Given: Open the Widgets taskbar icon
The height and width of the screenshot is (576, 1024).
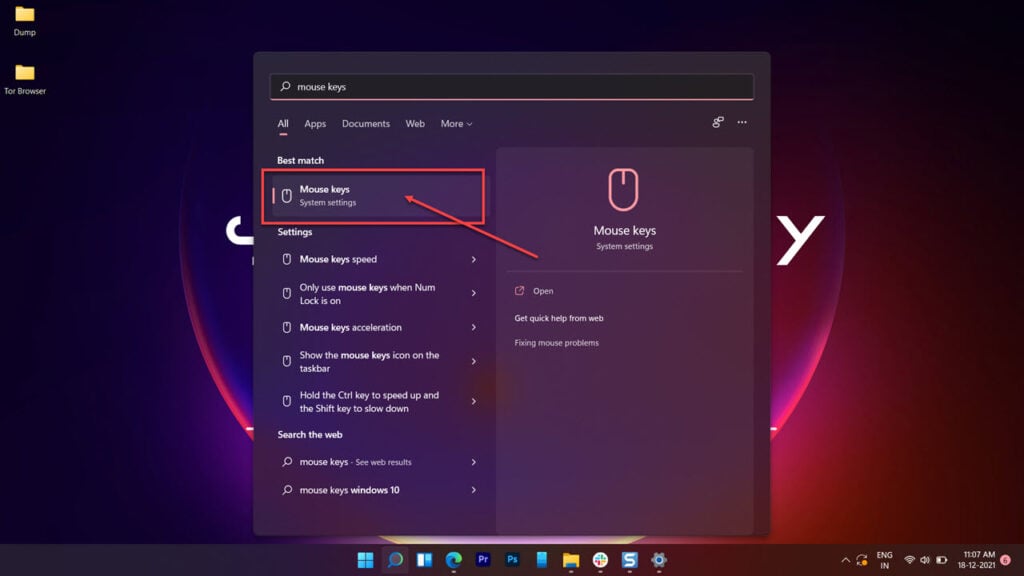Looking at the screenshot, I should pyautogui.click(x=424, y=560).
